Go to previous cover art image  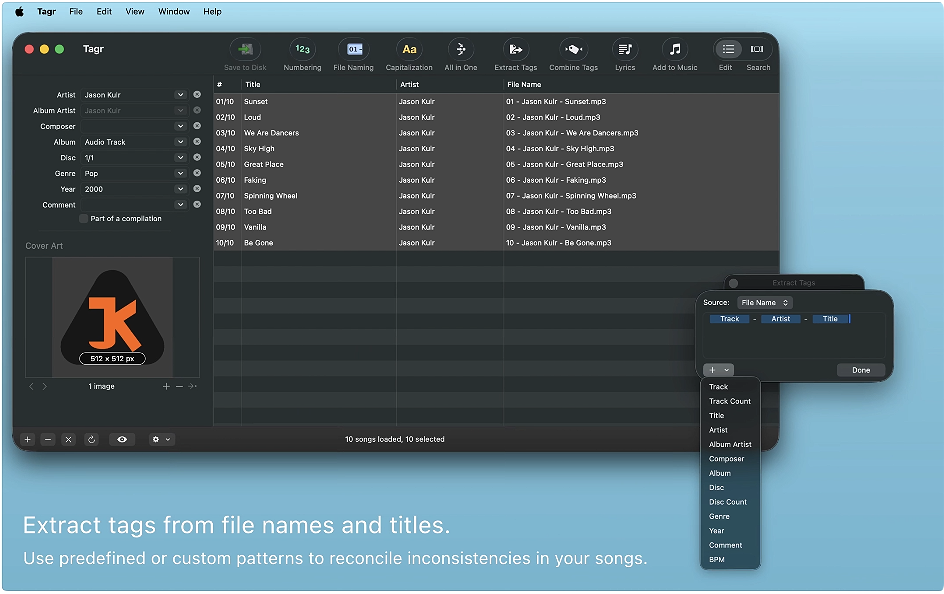pos(31,386)
